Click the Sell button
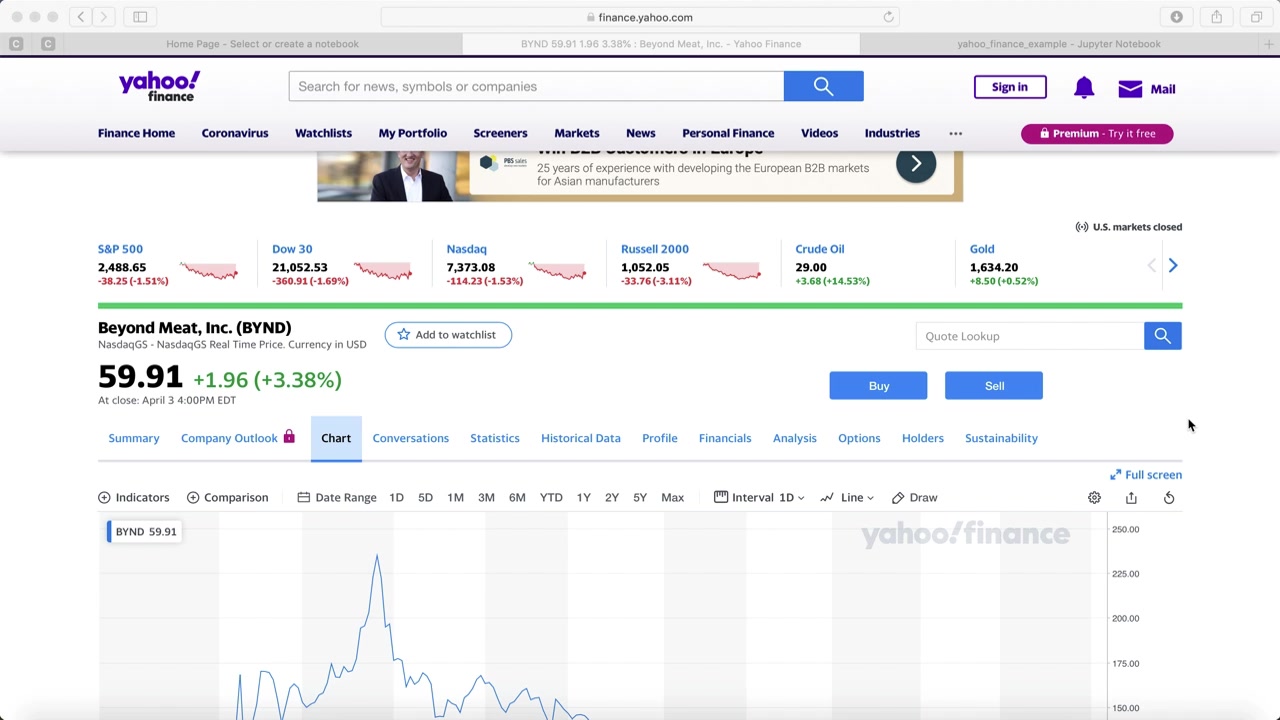The height and width of the screenshot is (720, 1280). click(994, 386)
